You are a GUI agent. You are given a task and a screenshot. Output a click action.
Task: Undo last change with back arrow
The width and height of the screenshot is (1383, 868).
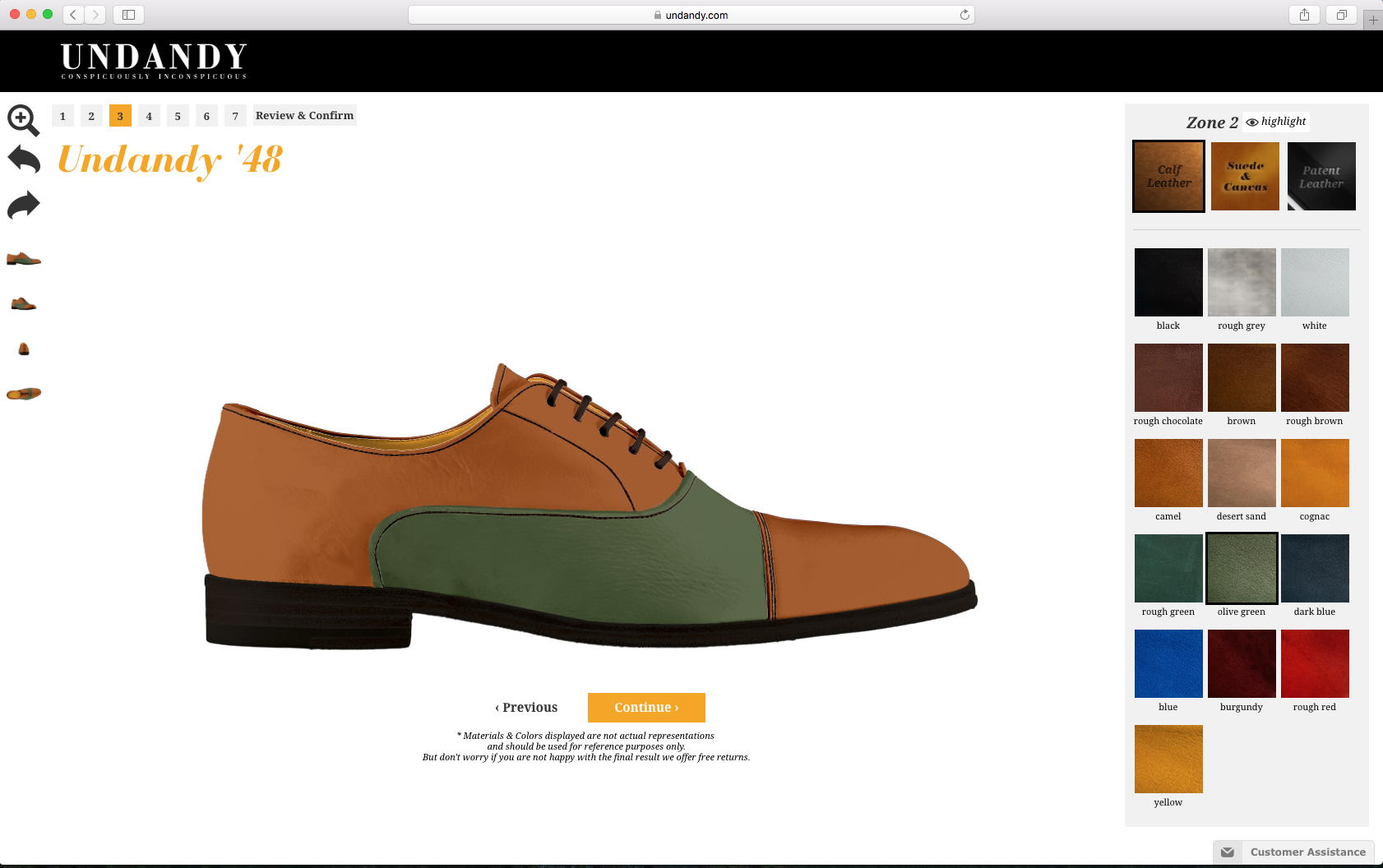click(x=24, y=160)
